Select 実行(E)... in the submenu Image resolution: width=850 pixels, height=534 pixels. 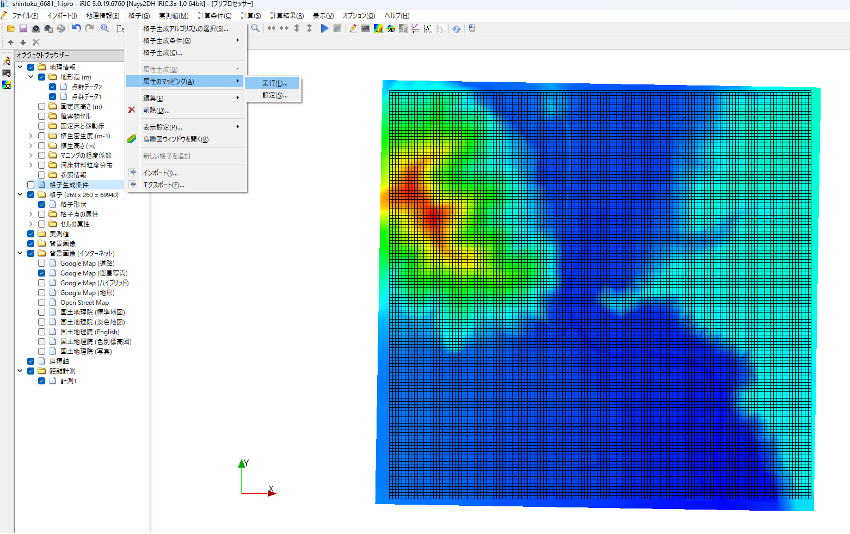pyautogui.click(x=273, y=83)
